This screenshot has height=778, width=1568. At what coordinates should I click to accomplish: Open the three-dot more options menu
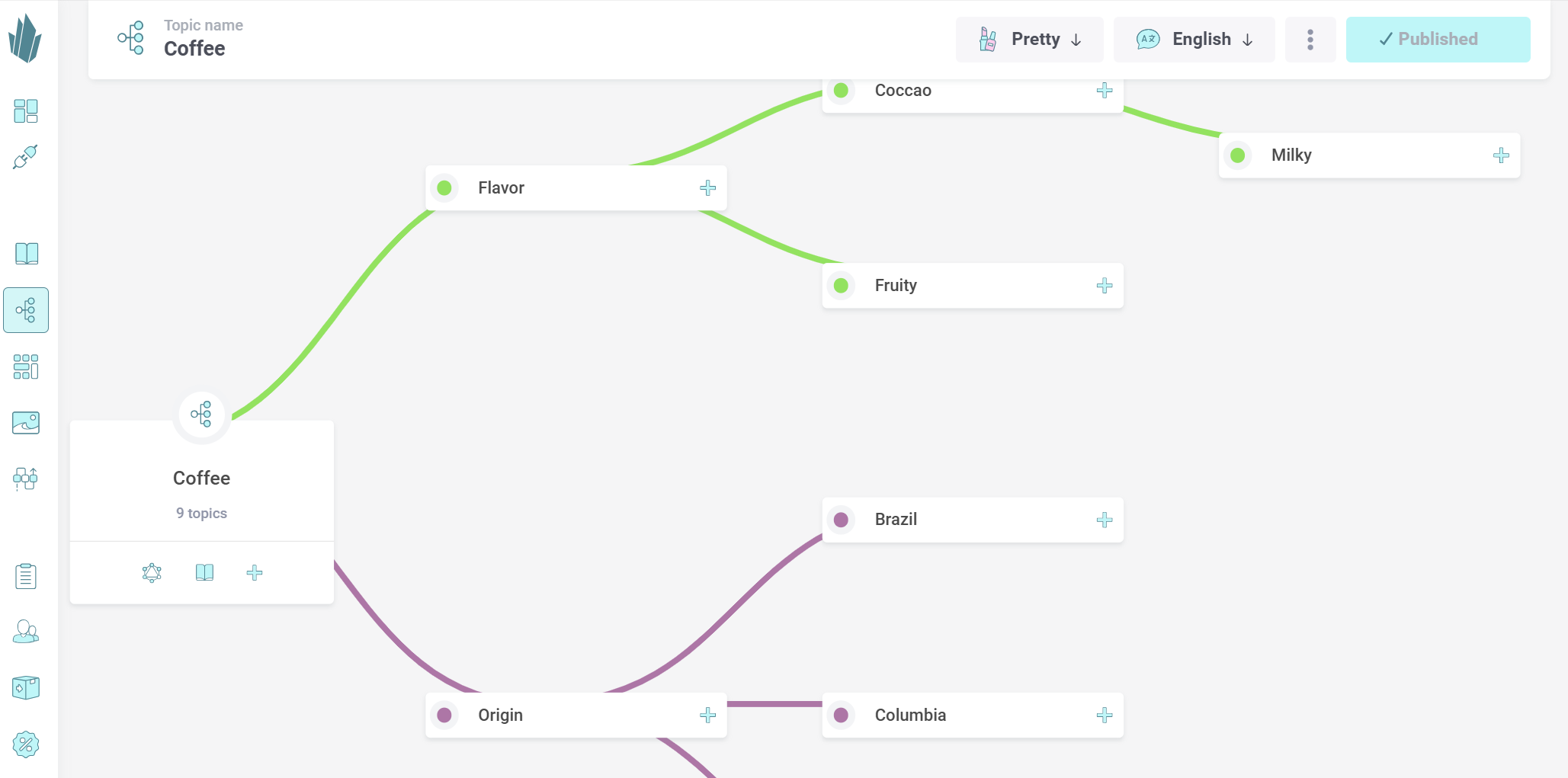point(1310,40)
